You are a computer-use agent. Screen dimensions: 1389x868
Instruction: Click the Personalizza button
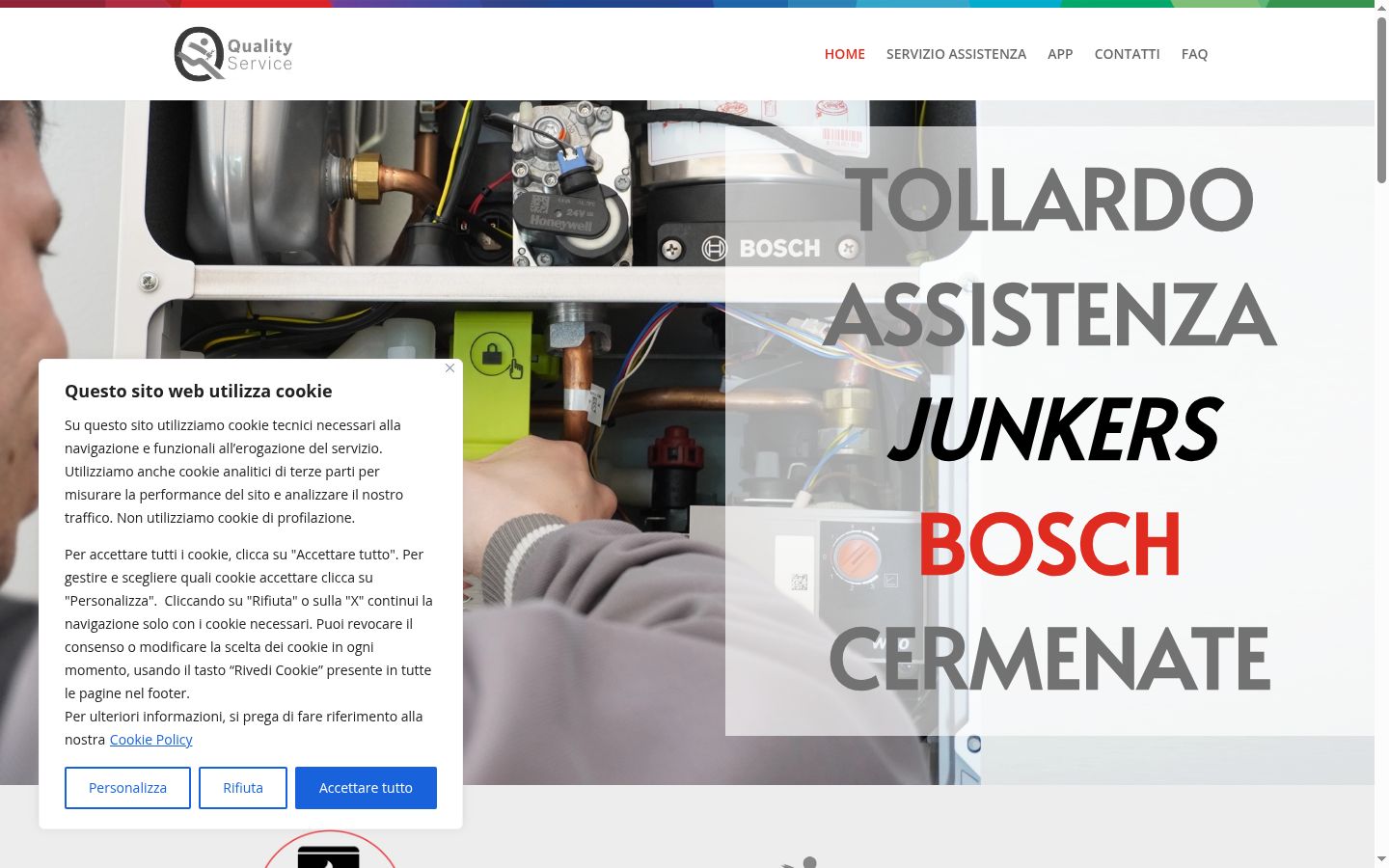[127, 788]
